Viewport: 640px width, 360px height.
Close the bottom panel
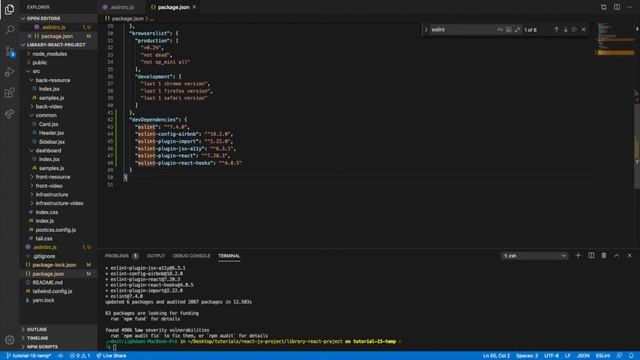[x=629, y=256]
